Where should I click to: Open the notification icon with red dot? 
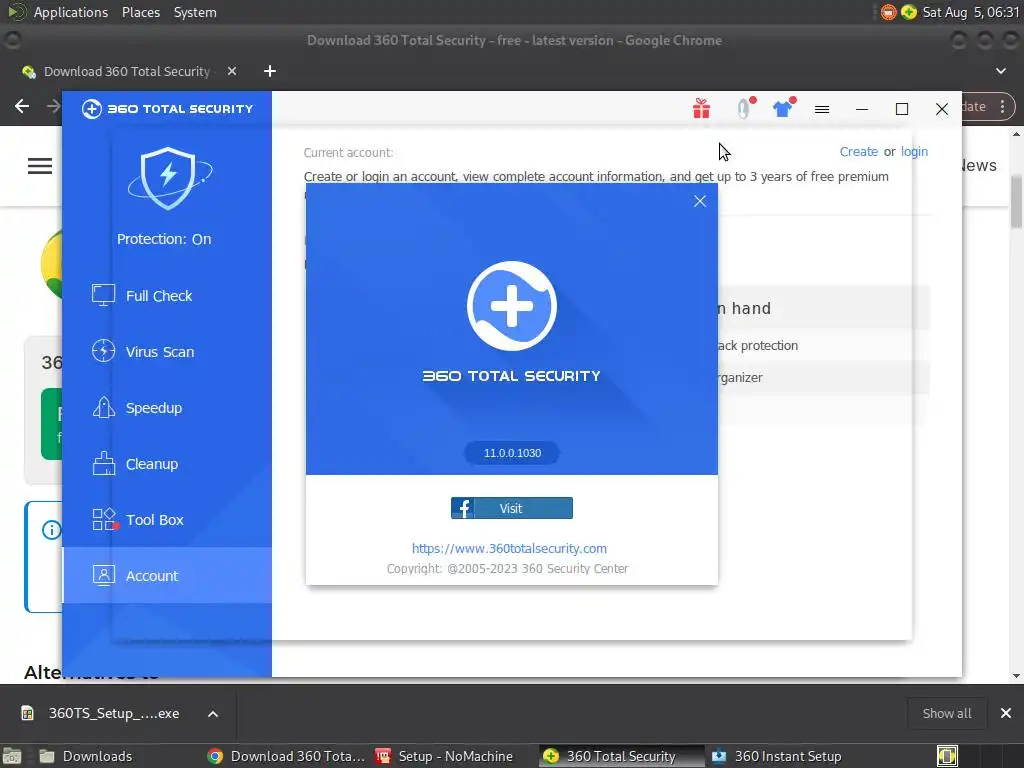(745, 108)
